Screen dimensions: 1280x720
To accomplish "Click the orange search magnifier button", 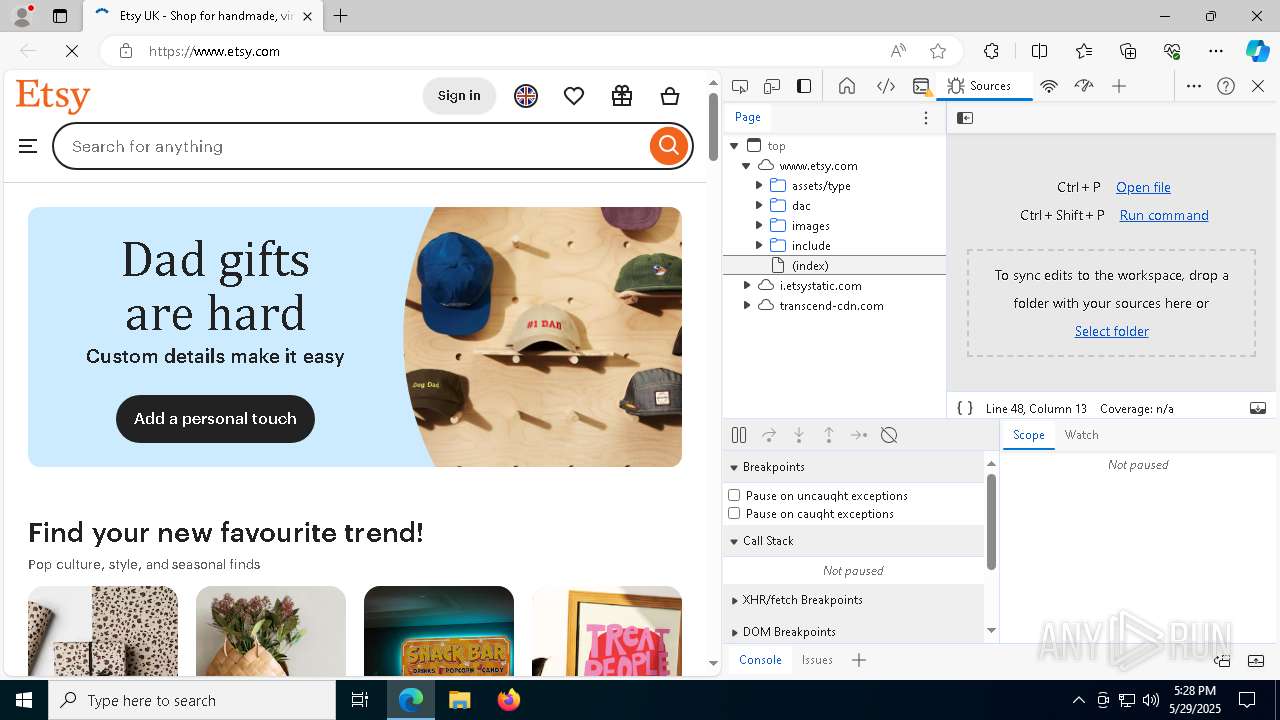I will [669, 146].
